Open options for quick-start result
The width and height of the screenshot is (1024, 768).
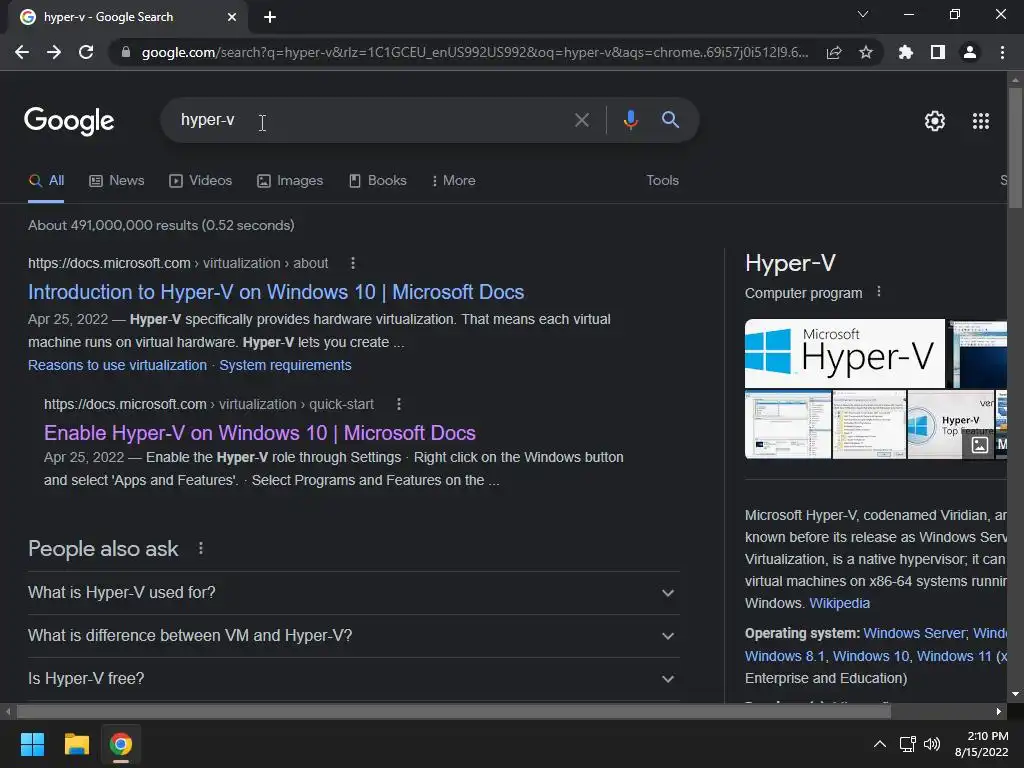pos(398,404)
